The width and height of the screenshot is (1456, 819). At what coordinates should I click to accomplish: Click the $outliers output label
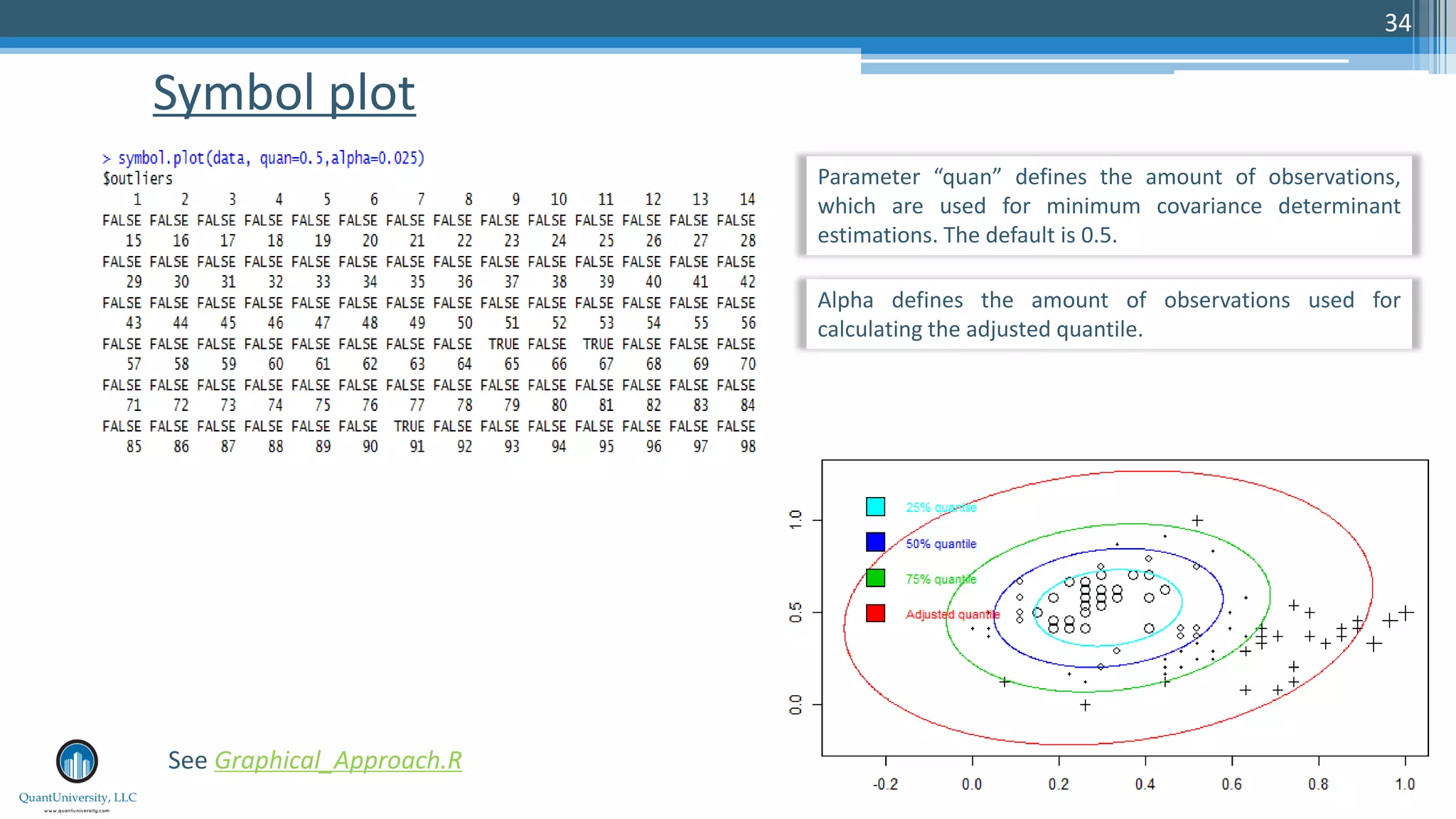(x=138, y=178)
